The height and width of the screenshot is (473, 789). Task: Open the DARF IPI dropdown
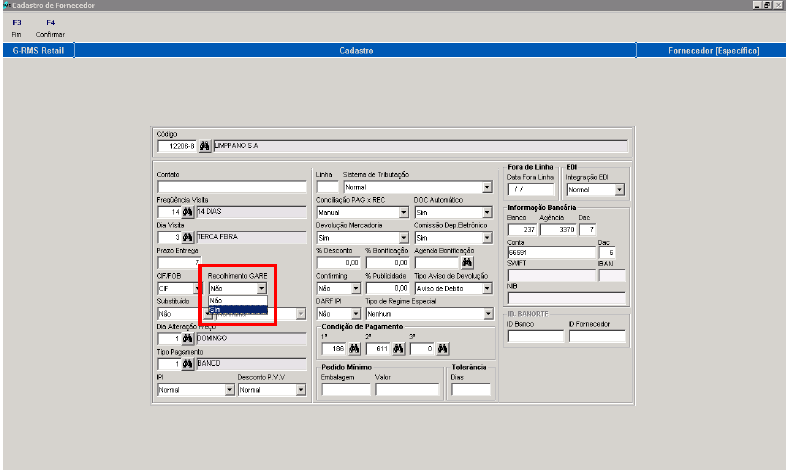click(356, 313)
